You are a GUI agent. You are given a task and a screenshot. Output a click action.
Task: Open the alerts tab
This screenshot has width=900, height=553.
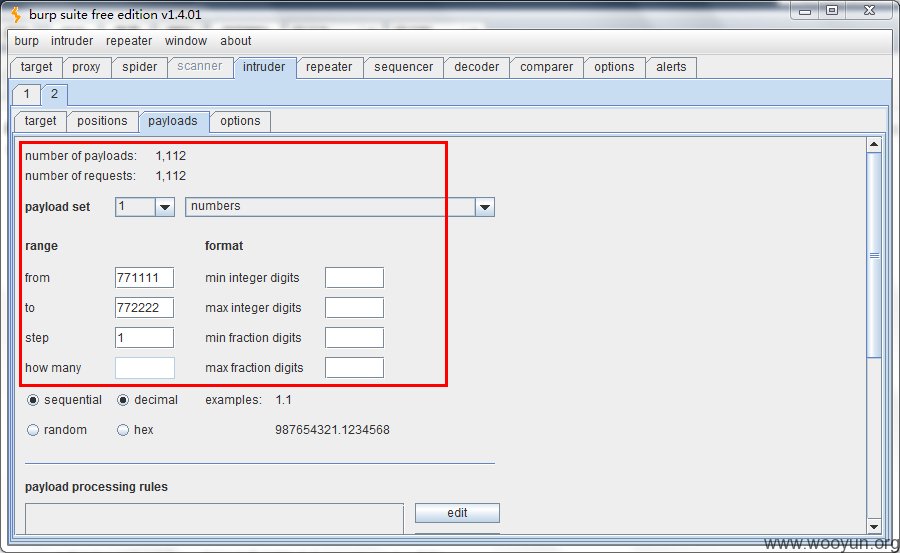pos(671,67)
